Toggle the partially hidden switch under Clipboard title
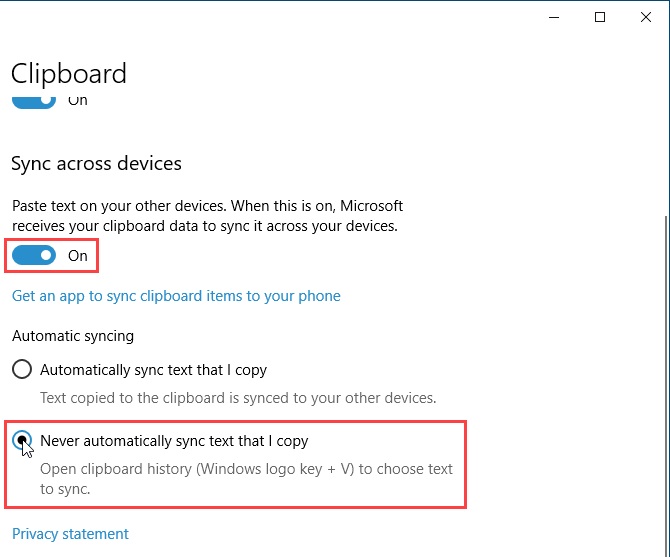The image size is (670, 557). (34, 102)
